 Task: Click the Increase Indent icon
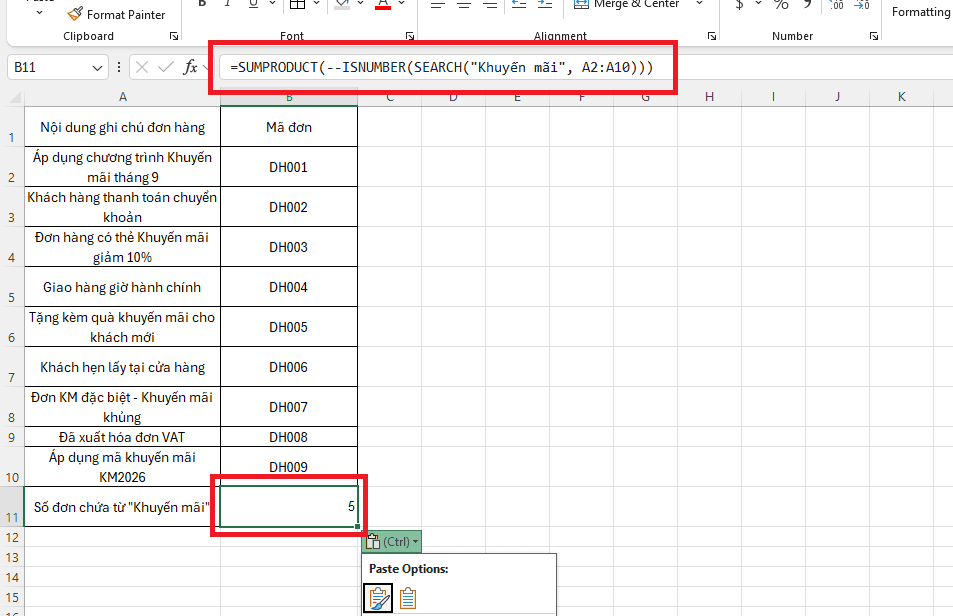pyautogui.click(x=545, y=5)
